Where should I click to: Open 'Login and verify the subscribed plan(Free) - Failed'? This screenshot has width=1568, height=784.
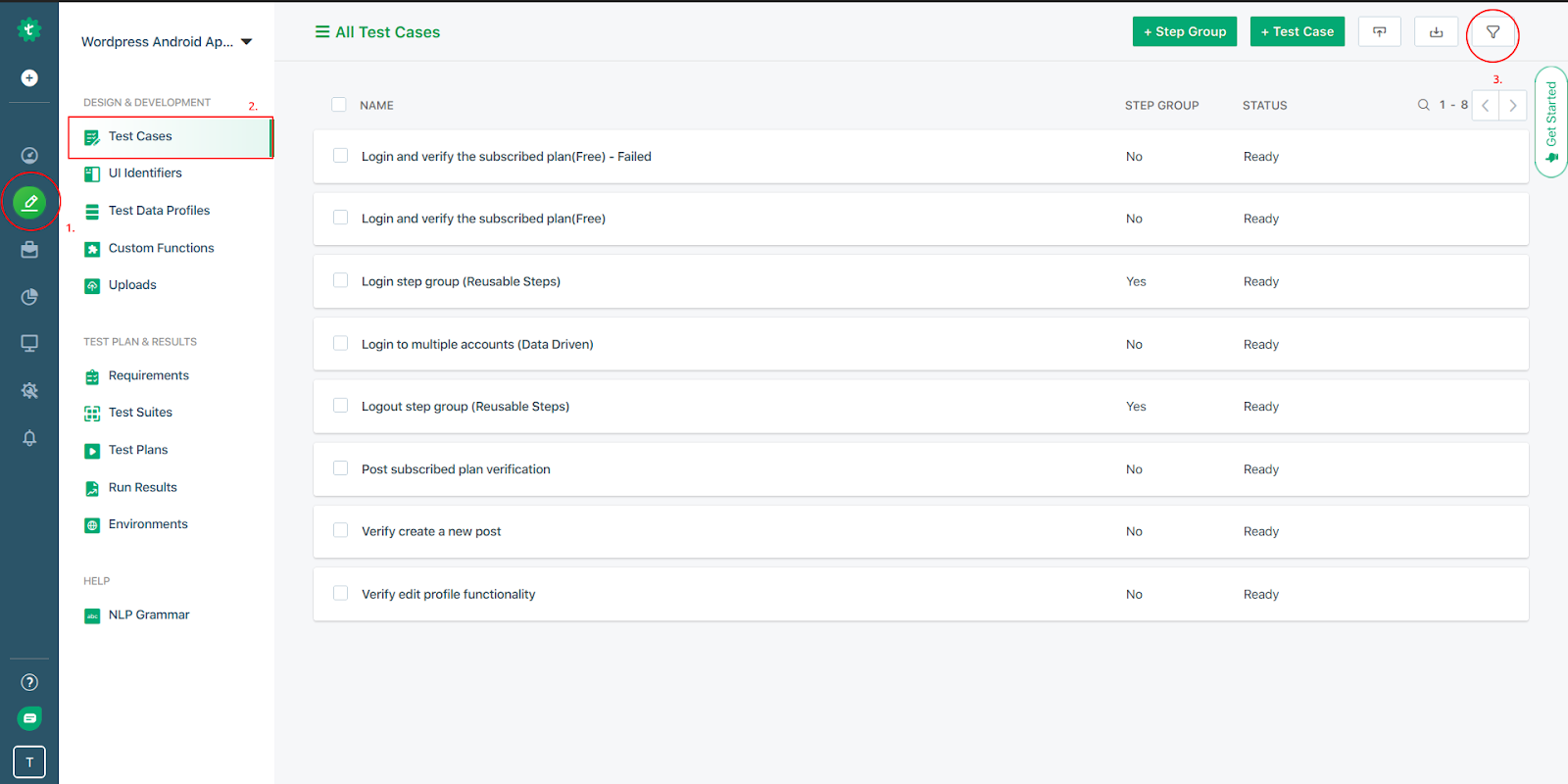(506, 157)
